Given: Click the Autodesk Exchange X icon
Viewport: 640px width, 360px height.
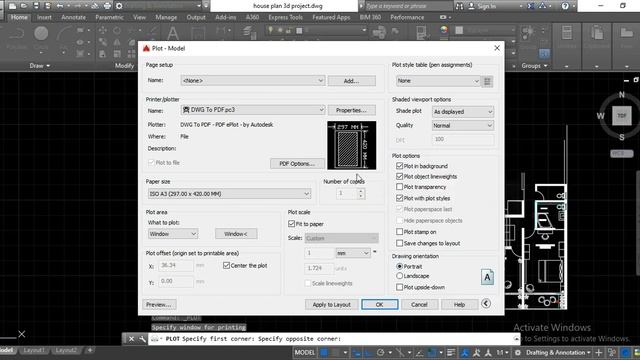Looking at the screenshot, I should 530,6.
